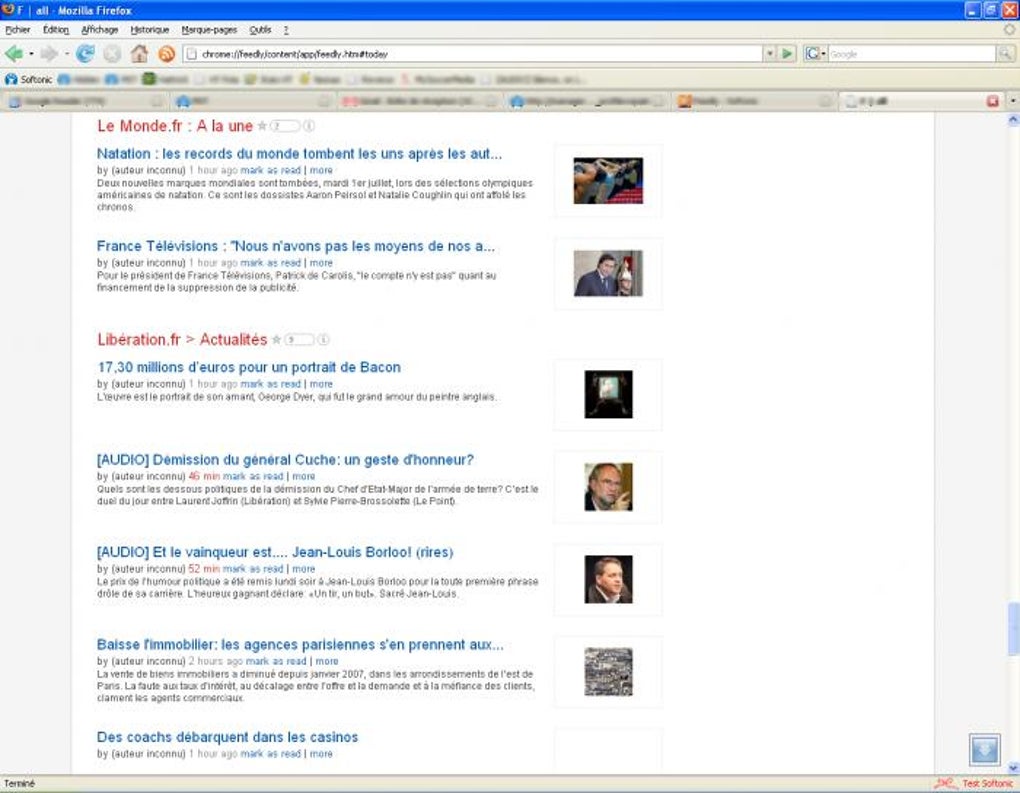Toggle the info icon next to Le Monde feed

click(x=310, y=126)
